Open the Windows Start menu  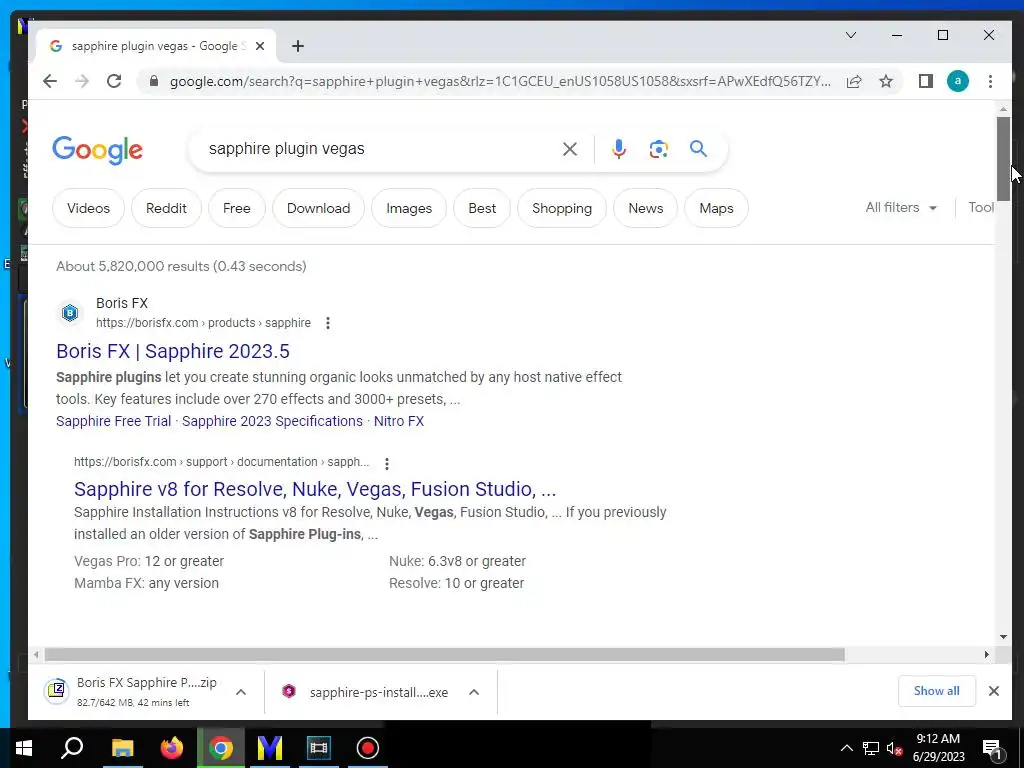24,748
